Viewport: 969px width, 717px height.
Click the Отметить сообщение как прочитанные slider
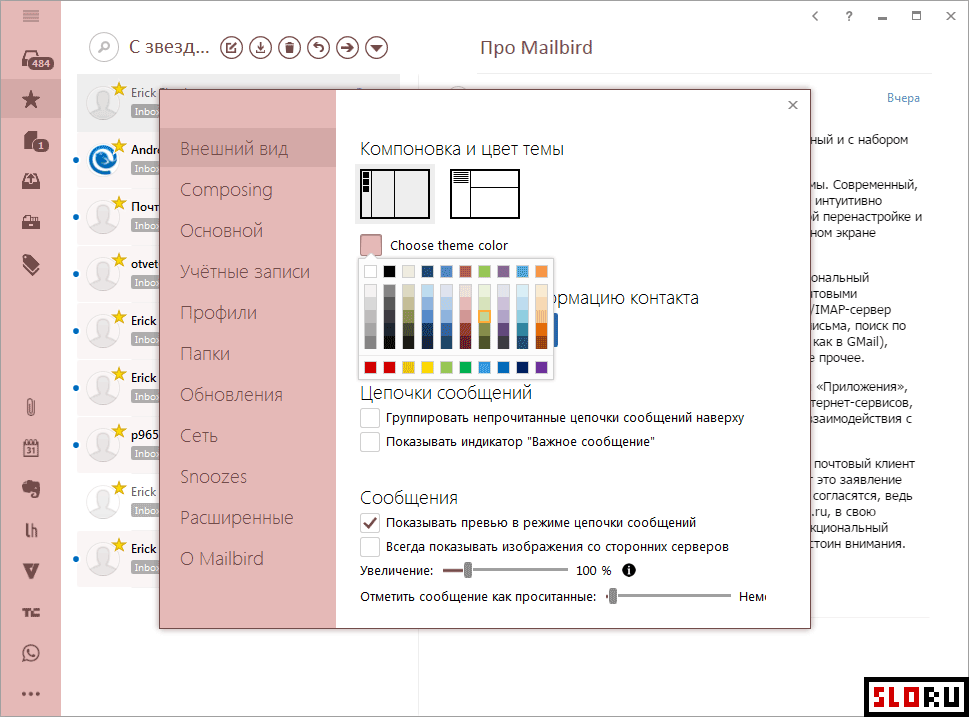(x=612, y=596)
